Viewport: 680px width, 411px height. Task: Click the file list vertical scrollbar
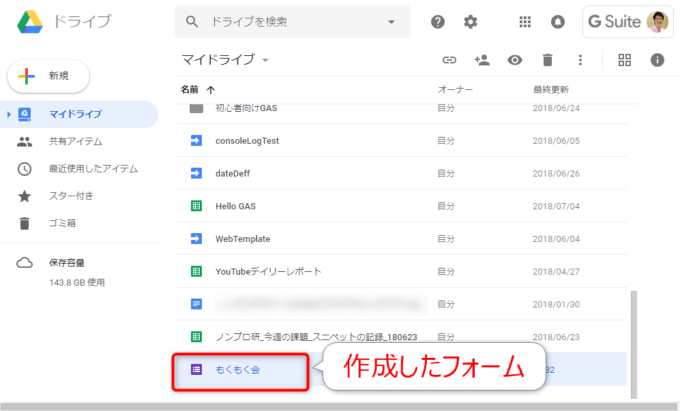point(634,345)
